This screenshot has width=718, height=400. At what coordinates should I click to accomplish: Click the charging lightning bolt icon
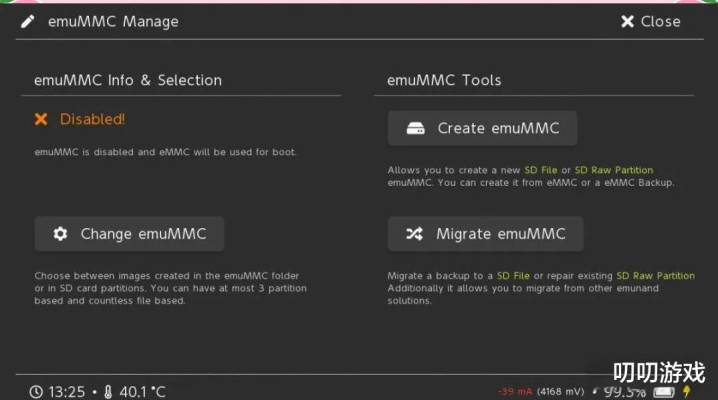tap(686, 391)
